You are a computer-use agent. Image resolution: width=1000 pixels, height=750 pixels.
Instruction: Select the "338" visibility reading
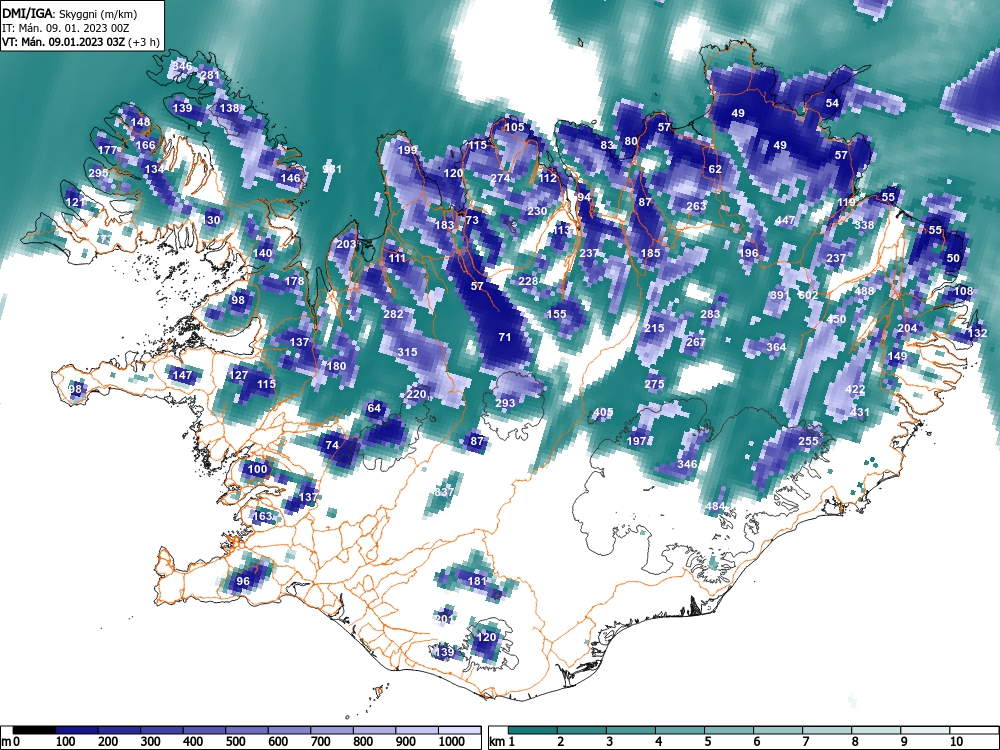click(864, 225)
